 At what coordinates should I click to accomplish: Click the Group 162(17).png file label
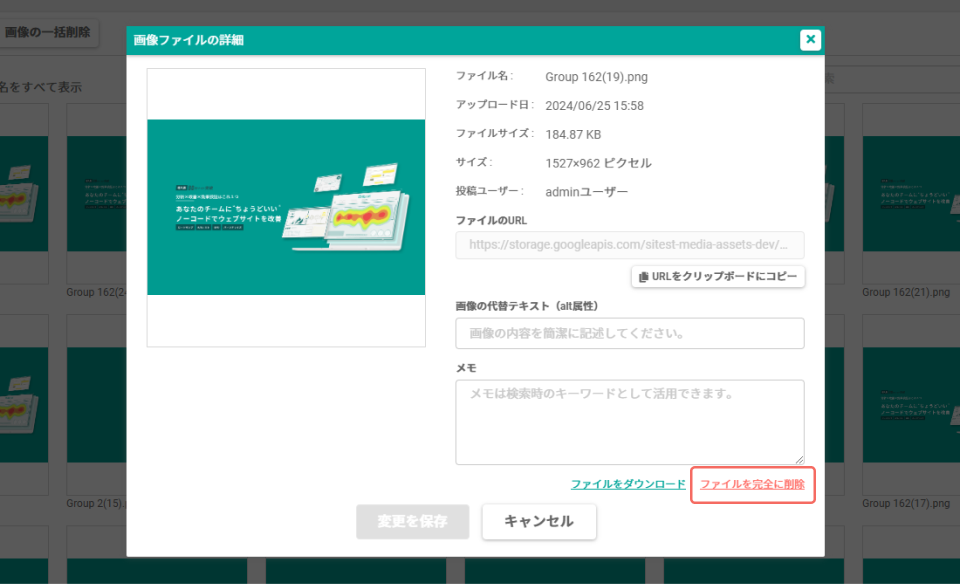click(906, 504)
